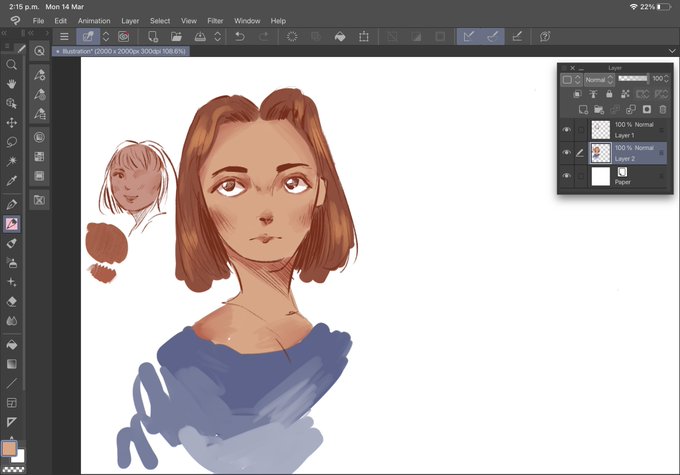The image size is (680, 475).
Task: Click New raster layer icon in Layer panel
Action: pyautogui.click(x=583, y=110)
